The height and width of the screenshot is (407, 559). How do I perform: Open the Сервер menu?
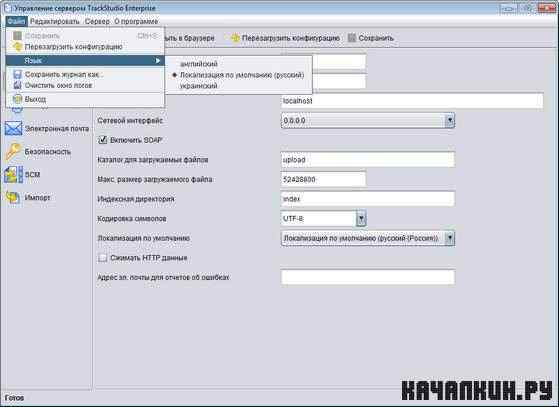click(97, 21)
